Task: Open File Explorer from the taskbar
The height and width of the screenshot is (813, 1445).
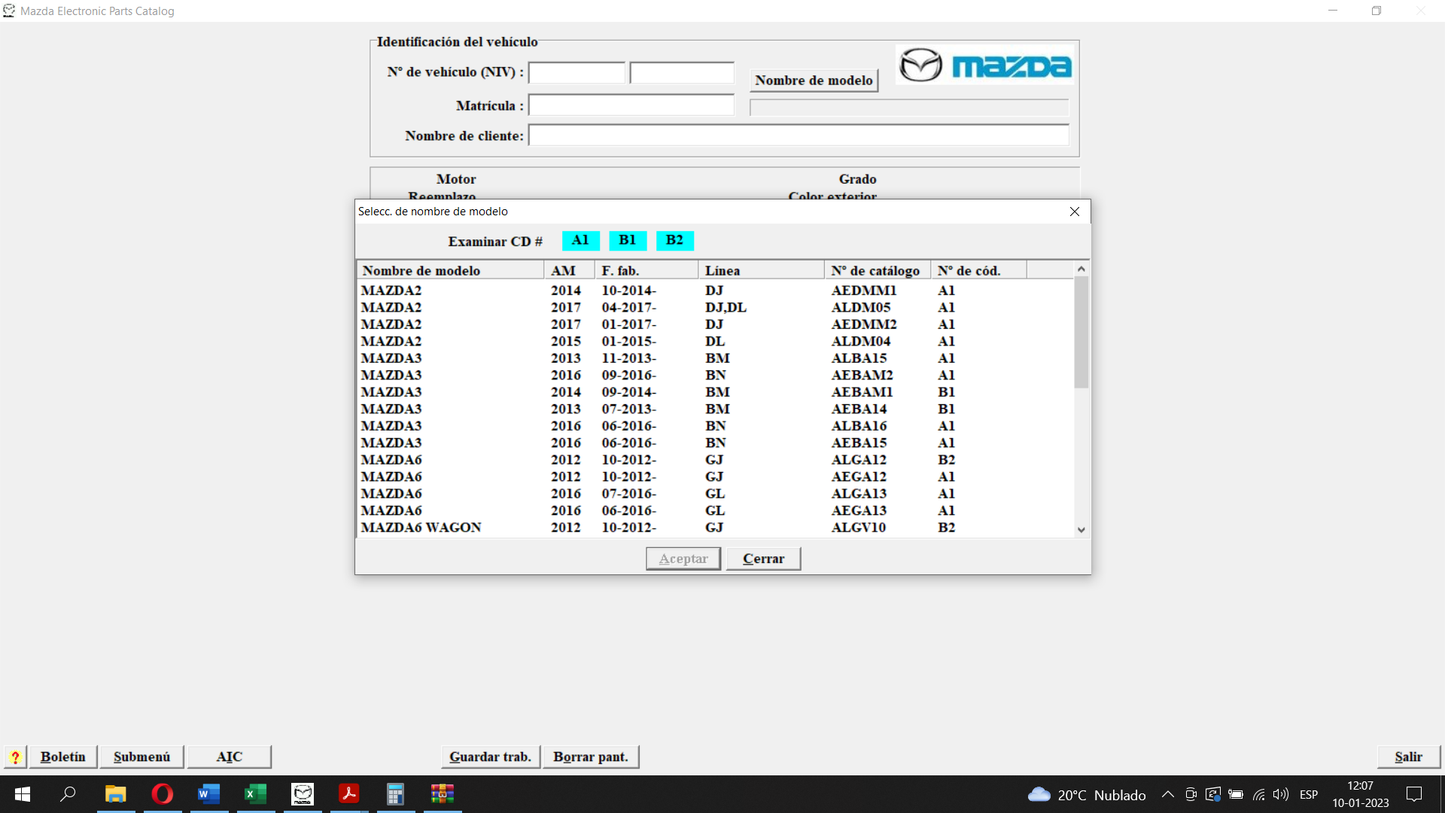Action: [116, 795]
